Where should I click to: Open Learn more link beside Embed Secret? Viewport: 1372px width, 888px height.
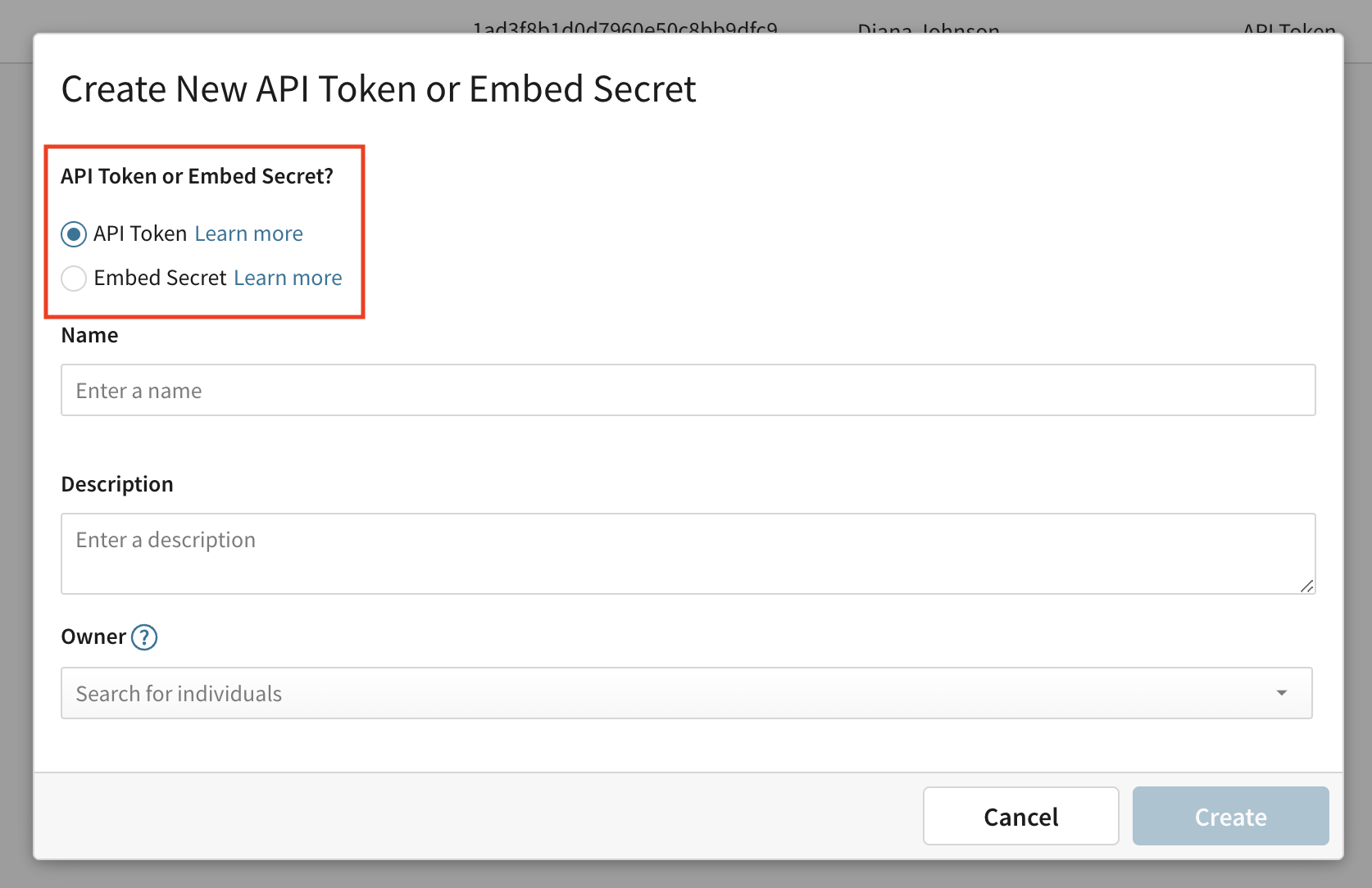point(288,279)
